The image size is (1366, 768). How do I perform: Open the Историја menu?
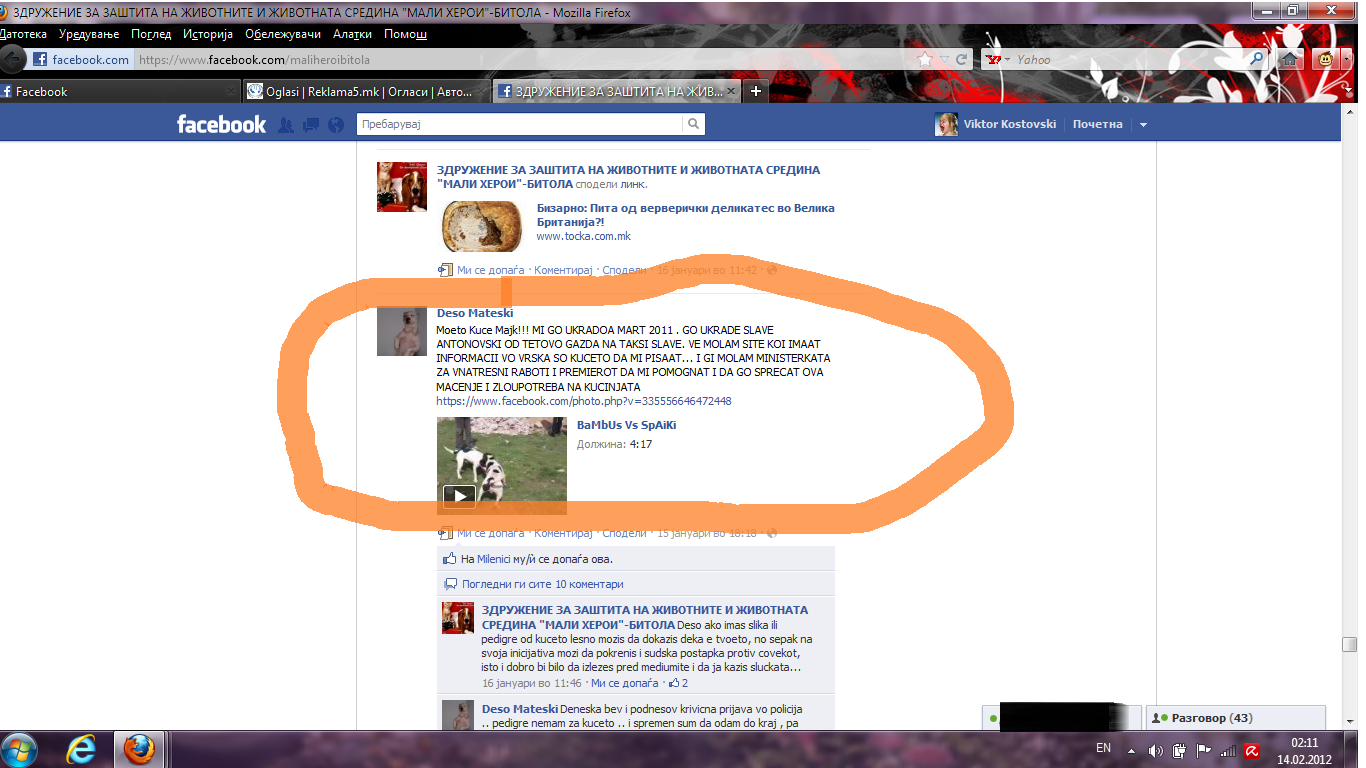208,34
